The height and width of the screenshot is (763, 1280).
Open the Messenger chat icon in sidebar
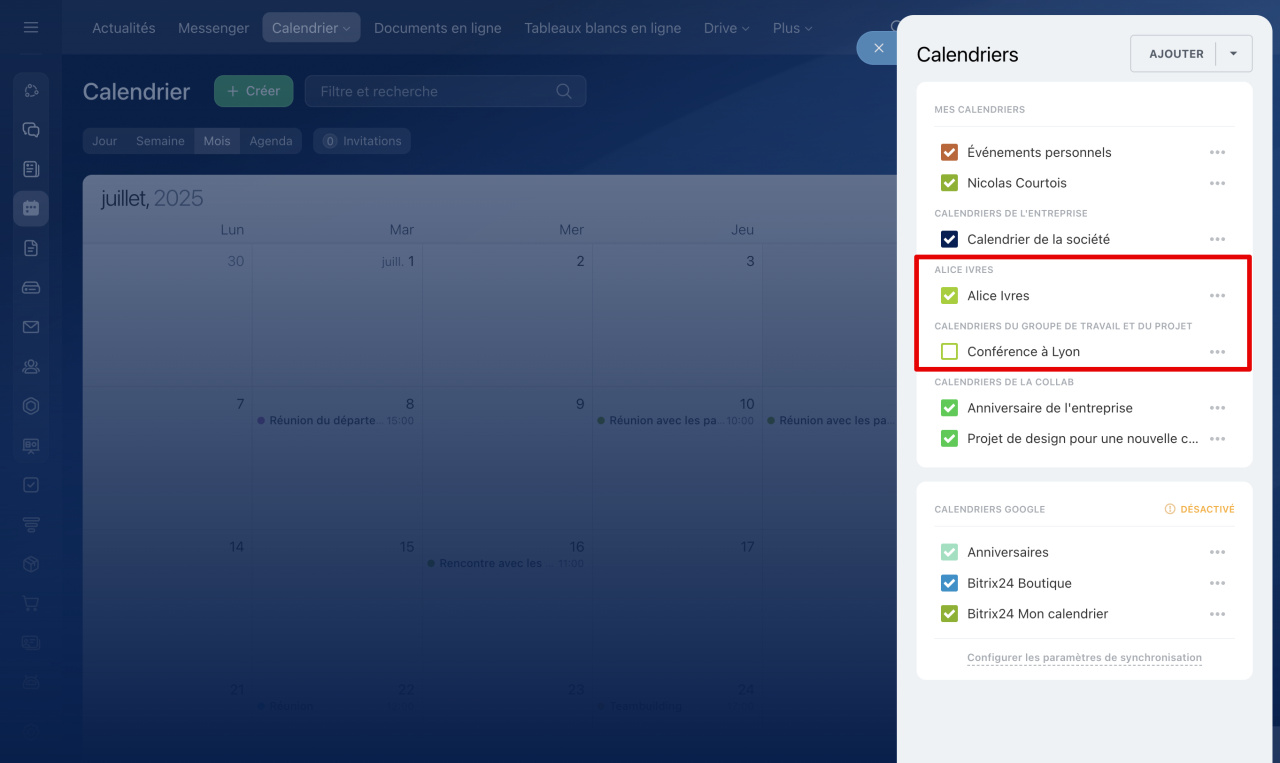pos(31,130)
